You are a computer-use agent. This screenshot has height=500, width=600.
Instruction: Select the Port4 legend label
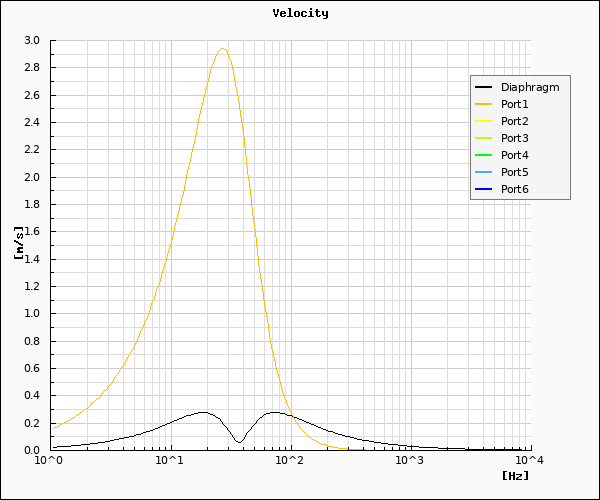(x=514, y=155)
